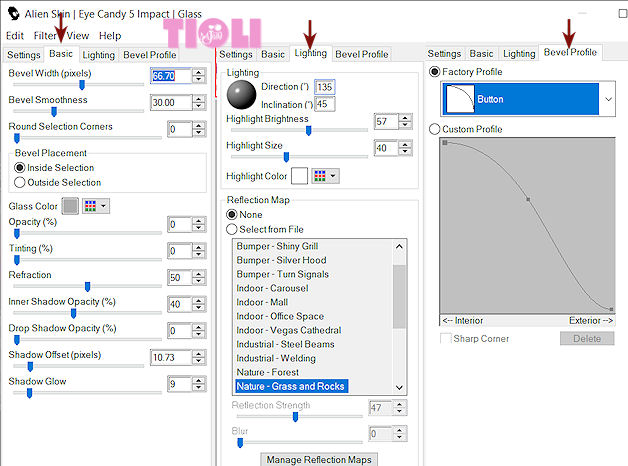
Task: Open the Settings tab in middle panel
Action: (236, 54)
